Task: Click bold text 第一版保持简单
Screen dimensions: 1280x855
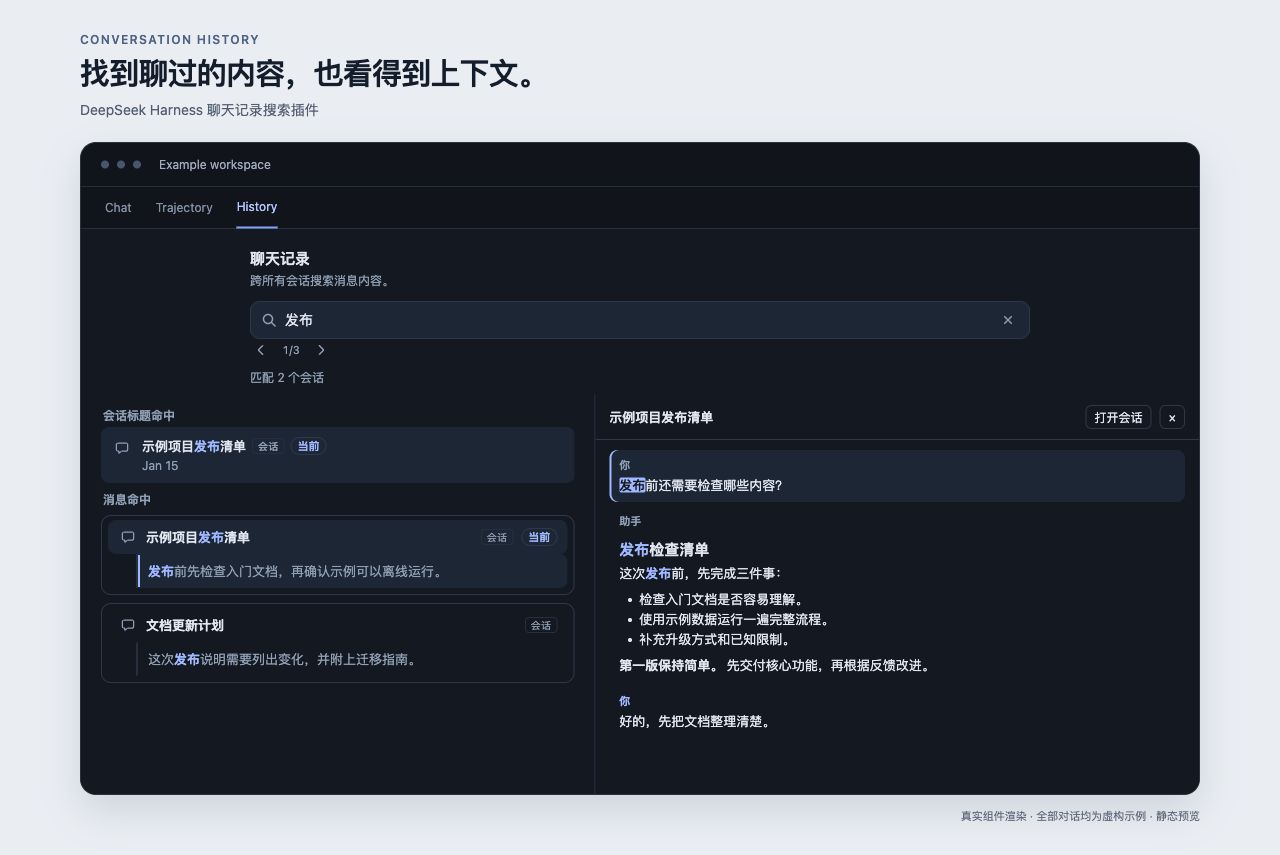Action: [669, 665]
